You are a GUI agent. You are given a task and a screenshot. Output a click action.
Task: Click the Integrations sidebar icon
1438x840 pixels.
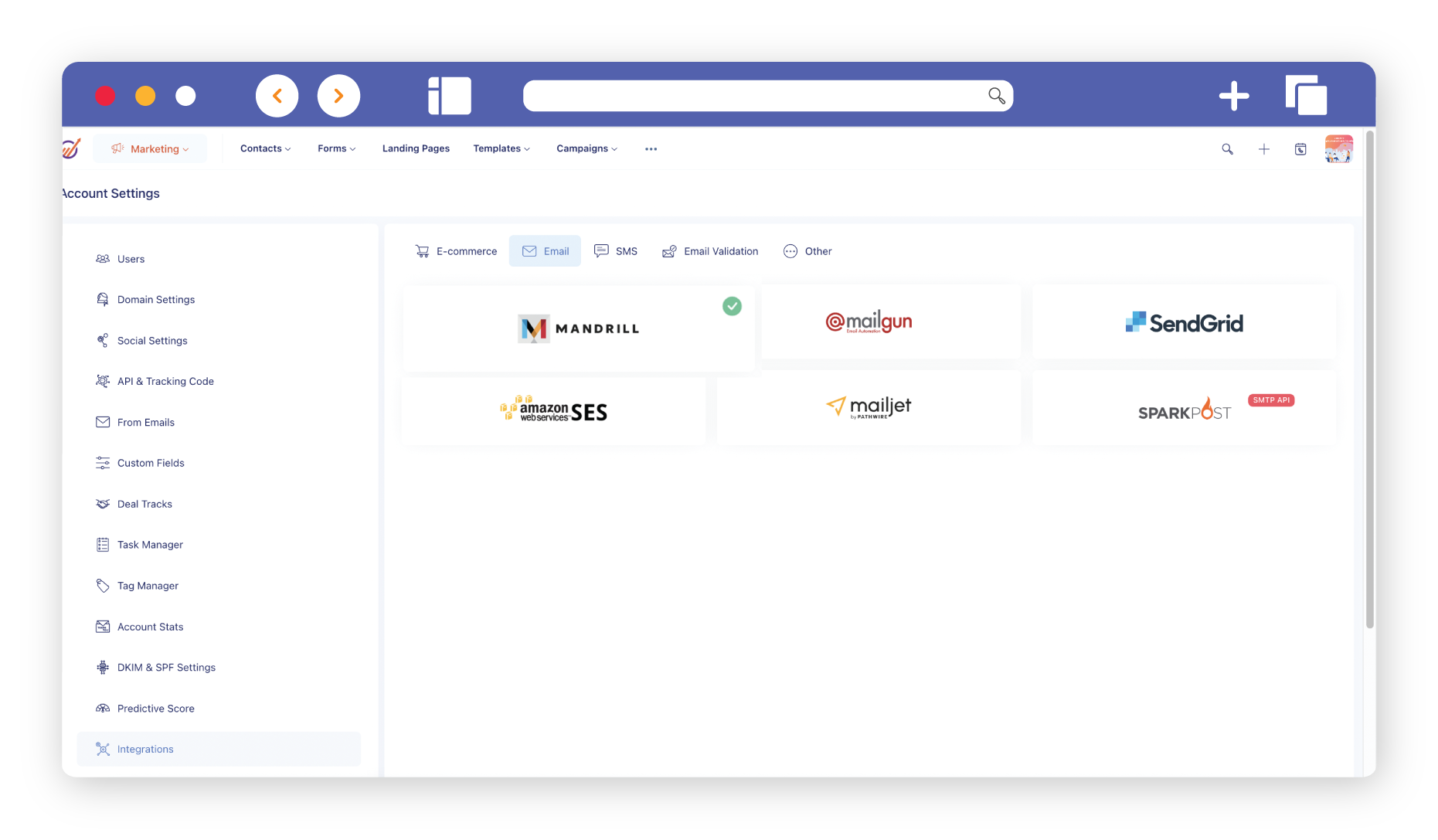click(103, 749)
